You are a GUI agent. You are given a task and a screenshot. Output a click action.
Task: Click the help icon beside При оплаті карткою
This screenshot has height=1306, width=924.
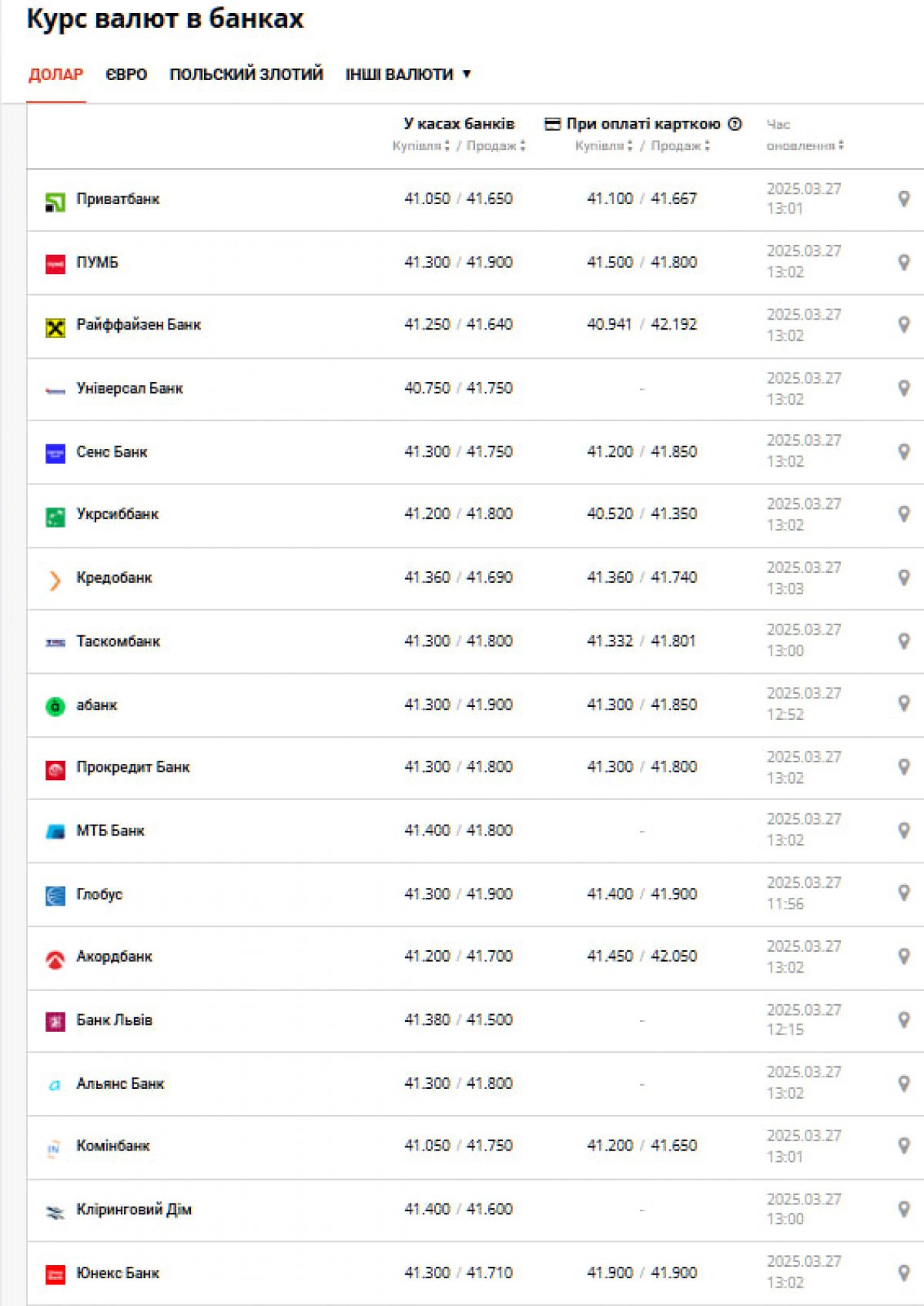[735, 124]
